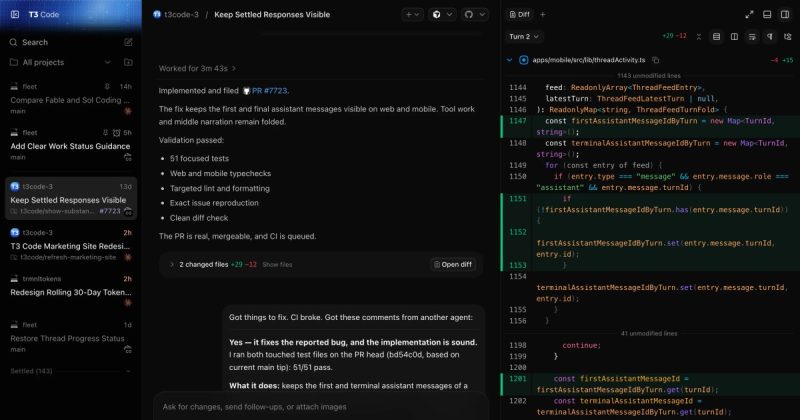800x420 pixels.
Task: Open the Compare Fable and Sol Coding thread
Action: [70, 100]
